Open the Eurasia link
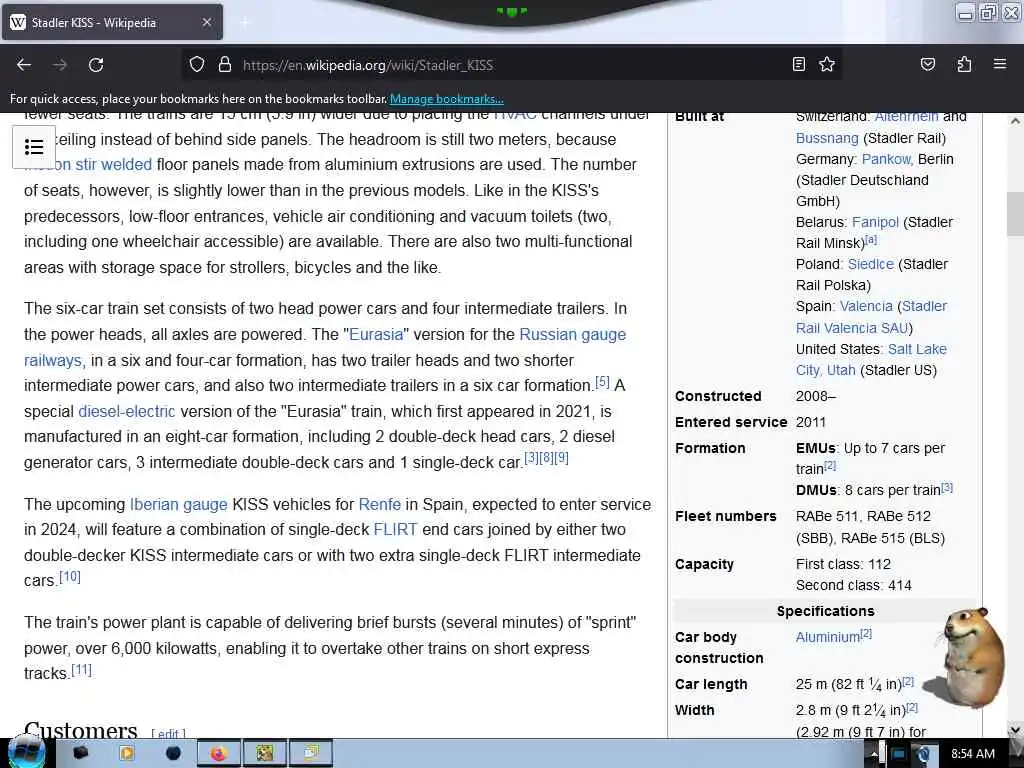 (376, 334)
